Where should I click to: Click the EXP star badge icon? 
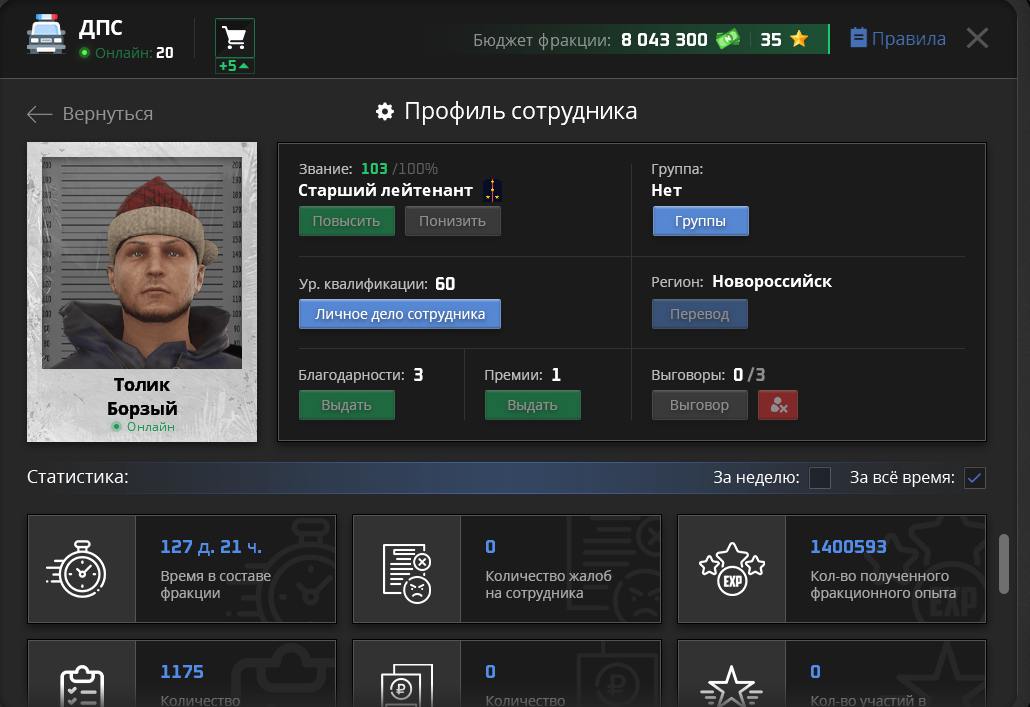pyautogui.click(x=731, y=569)
